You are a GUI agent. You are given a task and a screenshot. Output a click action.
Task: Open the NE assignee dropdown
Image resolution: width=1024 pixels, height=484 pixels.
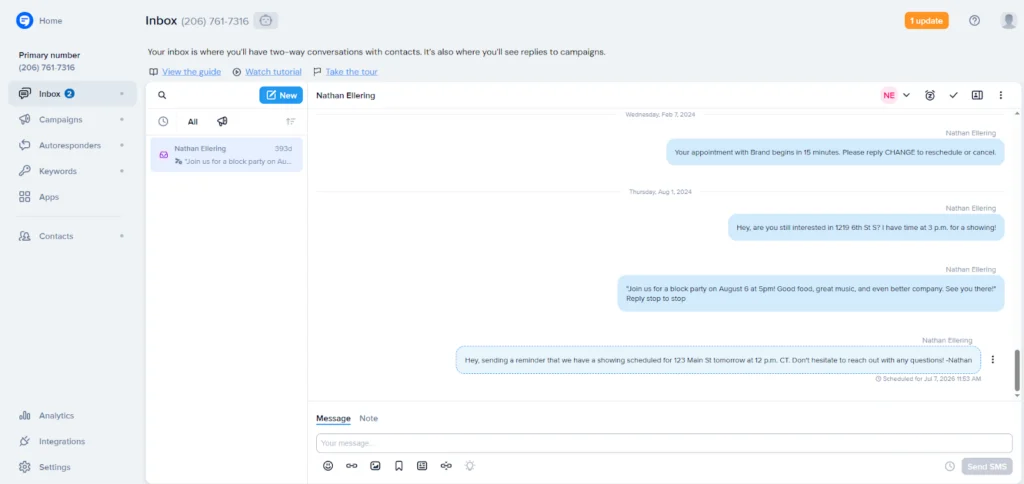pos(896,95)
